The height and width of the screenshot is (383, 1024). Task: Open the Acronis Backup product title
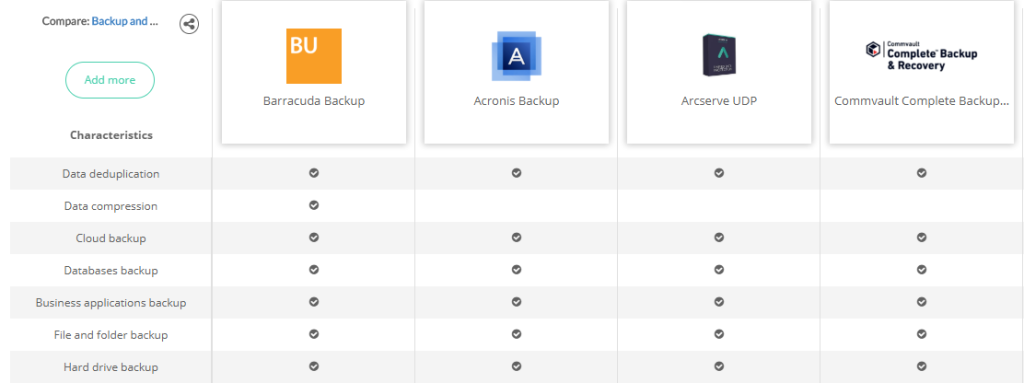click(517, 101)
